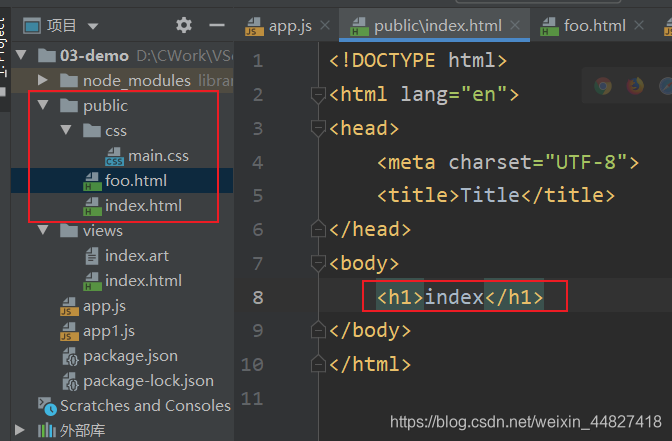Select index.art in views folder
Viewport: 672px width, 441px height.
pos(137,256)
